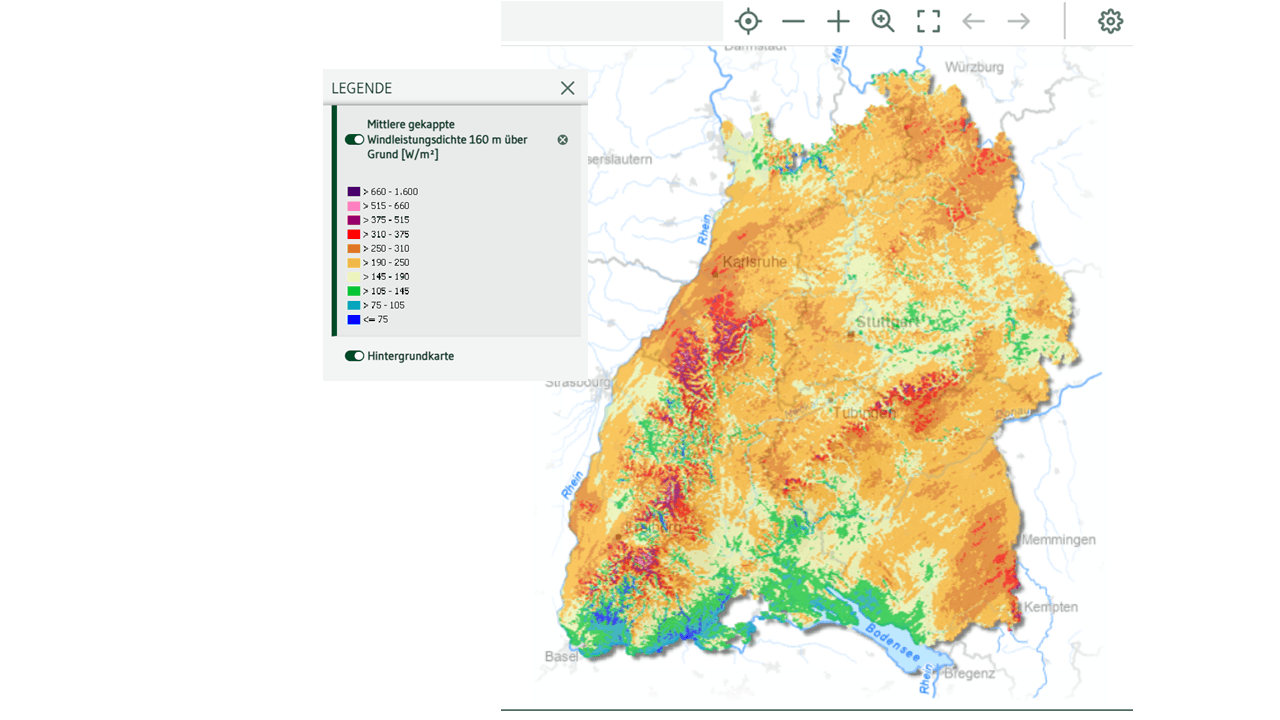Click the locate-me crosshair icon

pyautogui.click(x=748, y=21)
